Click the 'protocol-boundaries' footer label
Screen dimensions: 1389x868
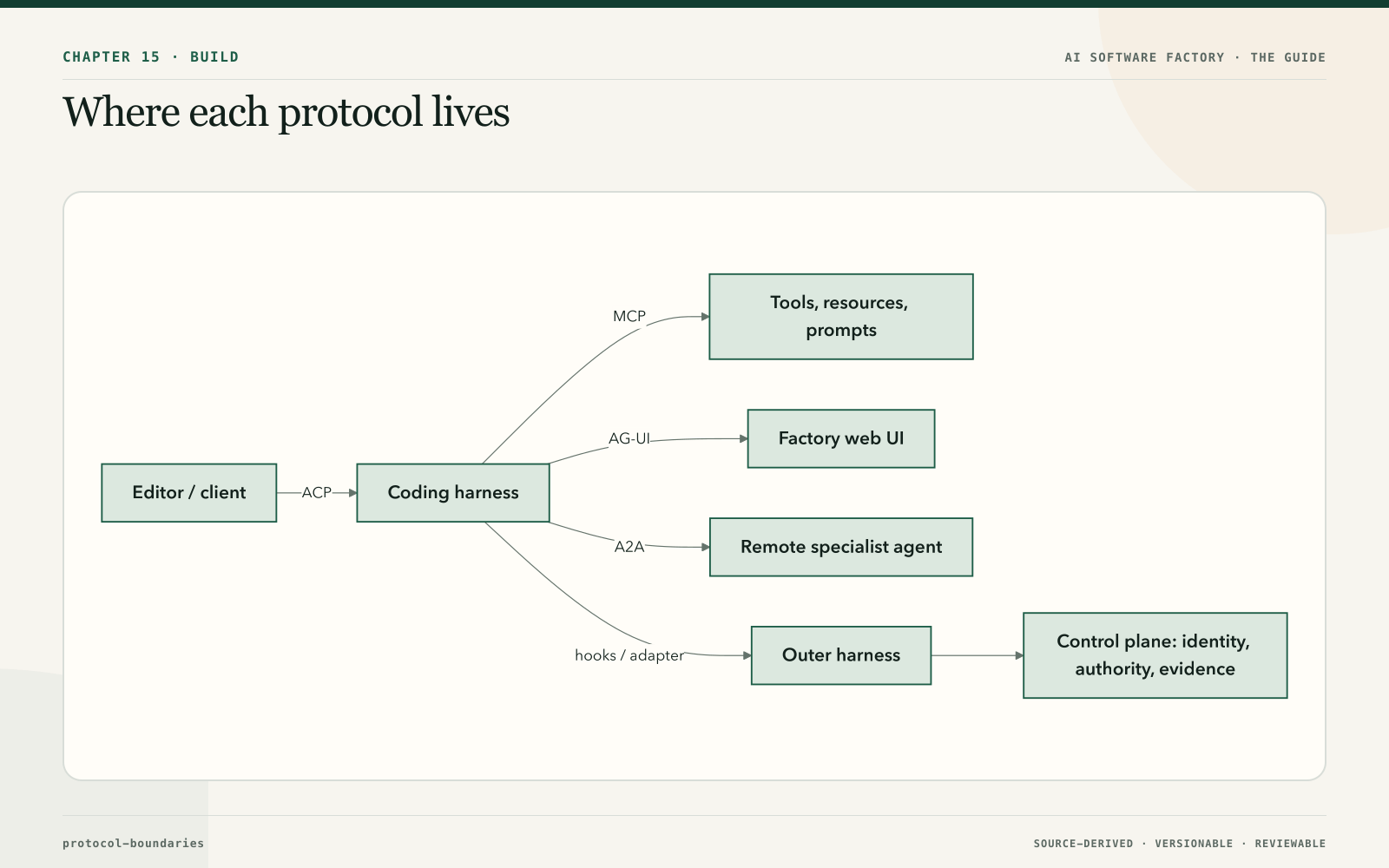click(134, 844)
